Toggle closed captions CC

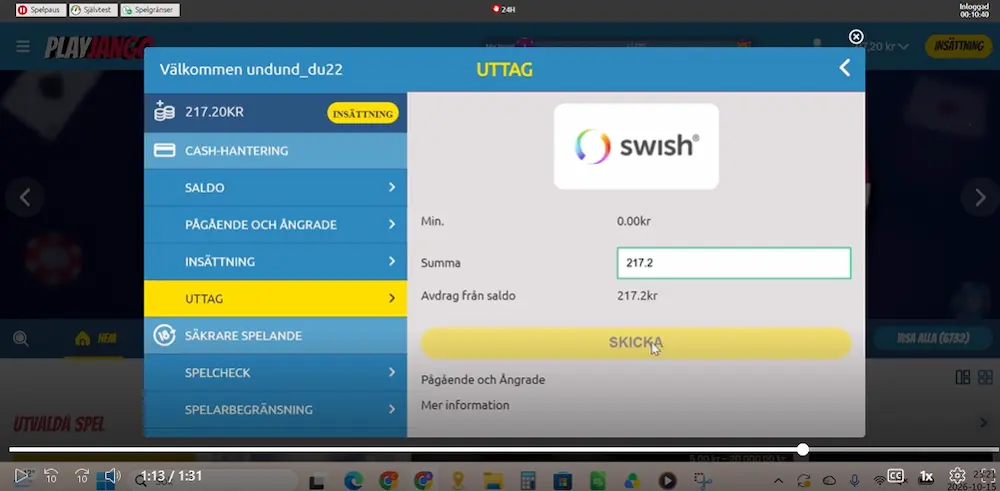tap(895, 476)
